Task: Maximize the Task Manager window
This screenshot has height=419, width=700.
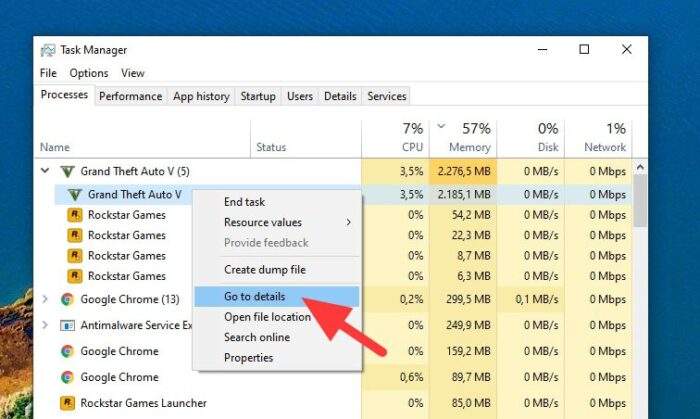Action: point(584,50)
